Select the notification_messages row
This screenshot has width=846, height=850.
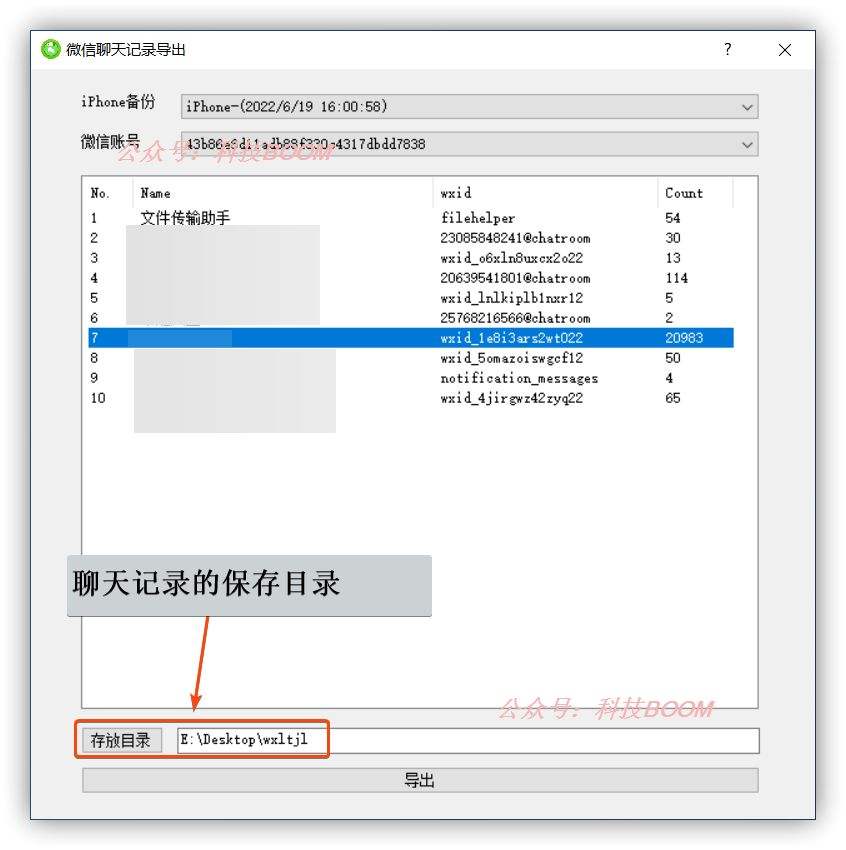click(411, 378)
